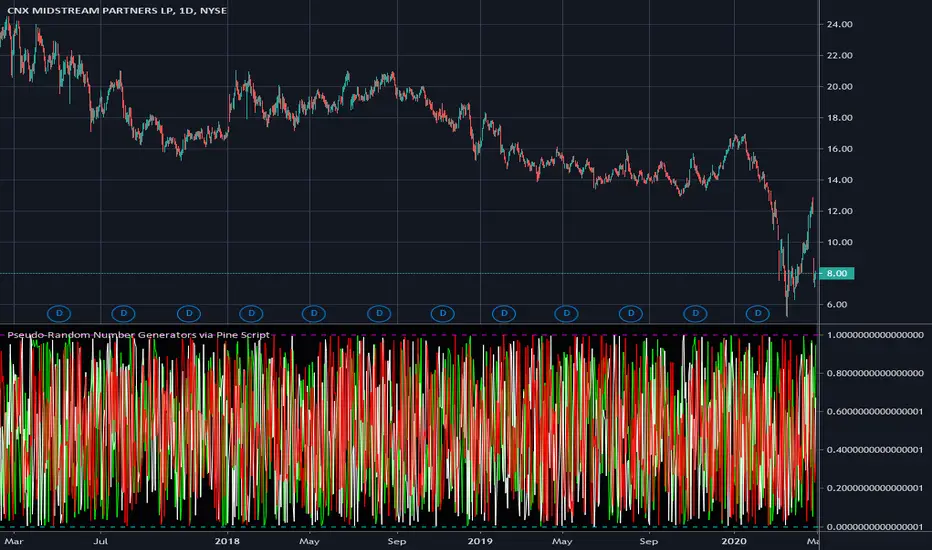Click the 0.8000000000000000 indicator scale value
The height and width of the screenshot is (550, 932).
875,373
